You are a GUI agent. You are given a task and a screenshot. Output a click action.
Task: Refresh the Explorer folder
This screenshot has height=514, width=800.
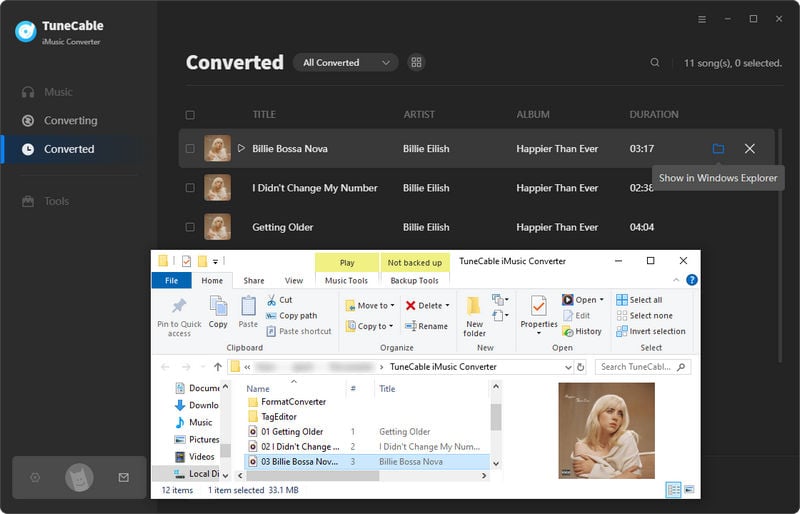tap(580, 366)
